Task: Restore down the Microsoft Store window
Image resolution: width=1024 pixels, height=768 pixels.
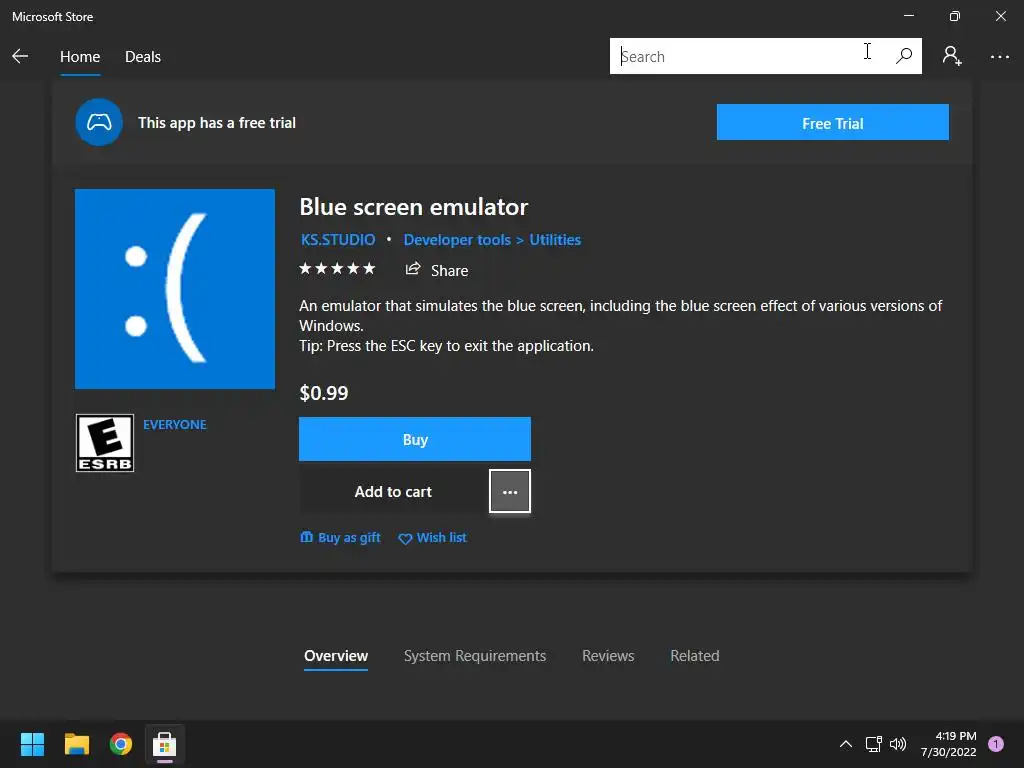Action: (x=955, y=16)
